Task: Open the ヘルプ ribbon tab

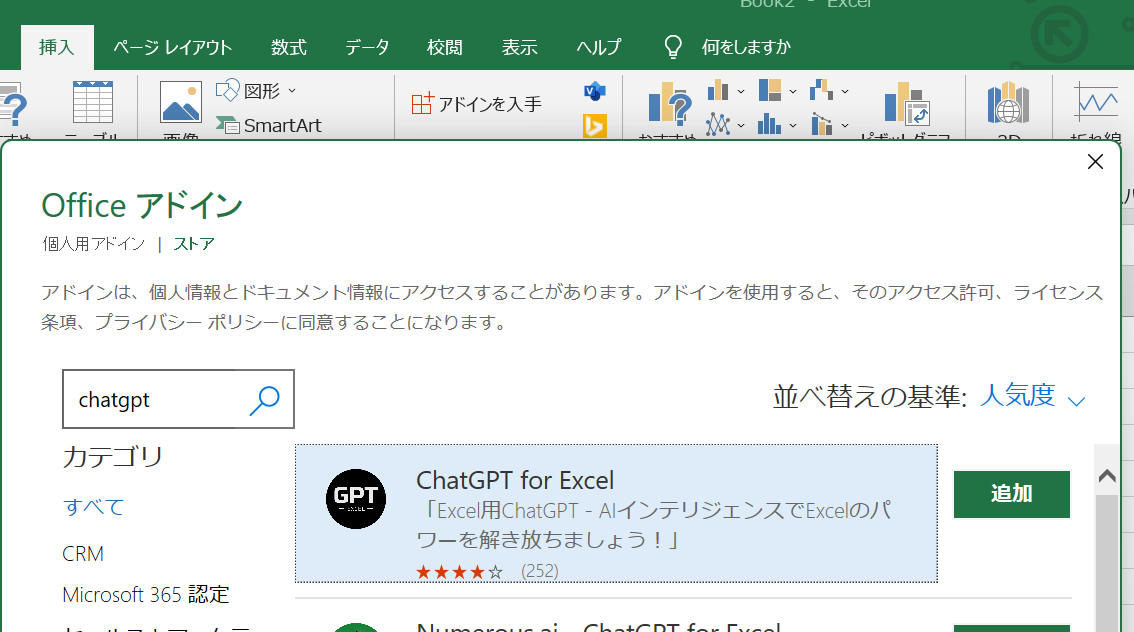Action: 598,48
